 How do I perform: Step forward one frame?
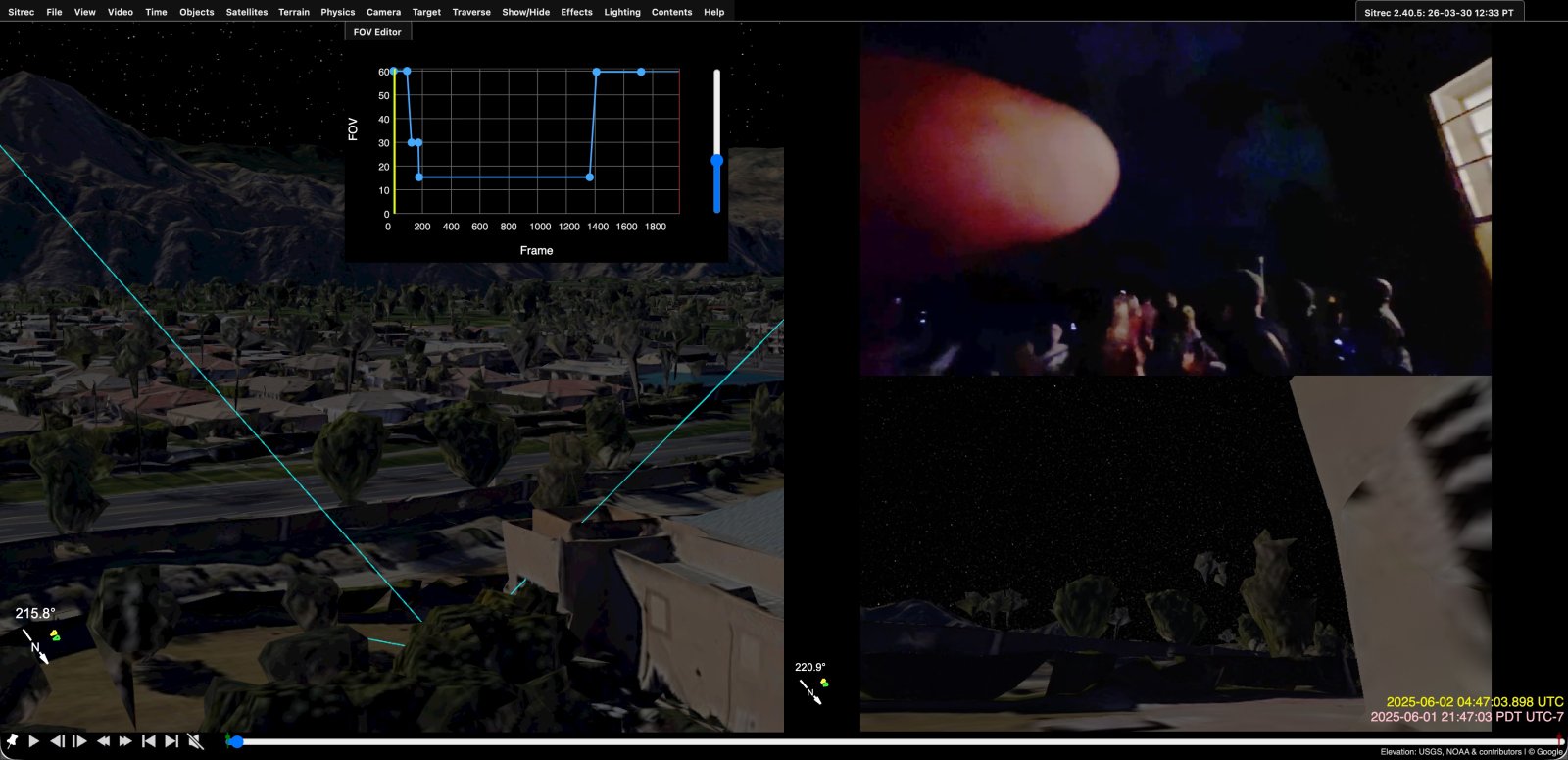tap(80, 741)
